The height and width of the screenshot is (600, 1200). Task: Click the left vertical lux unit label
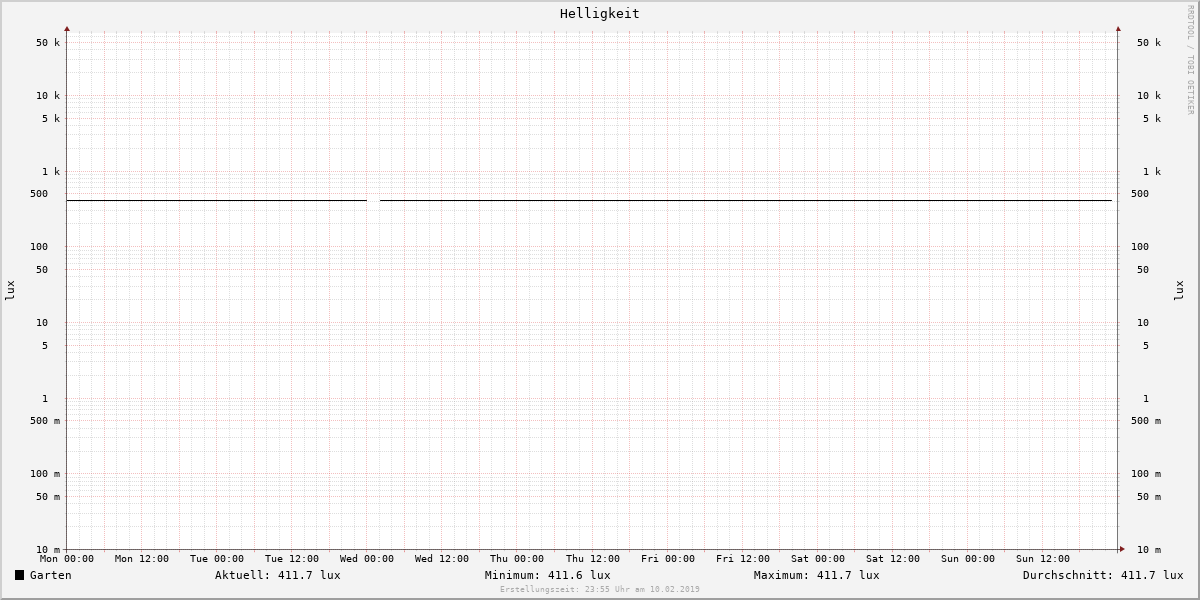click(10, 290)
